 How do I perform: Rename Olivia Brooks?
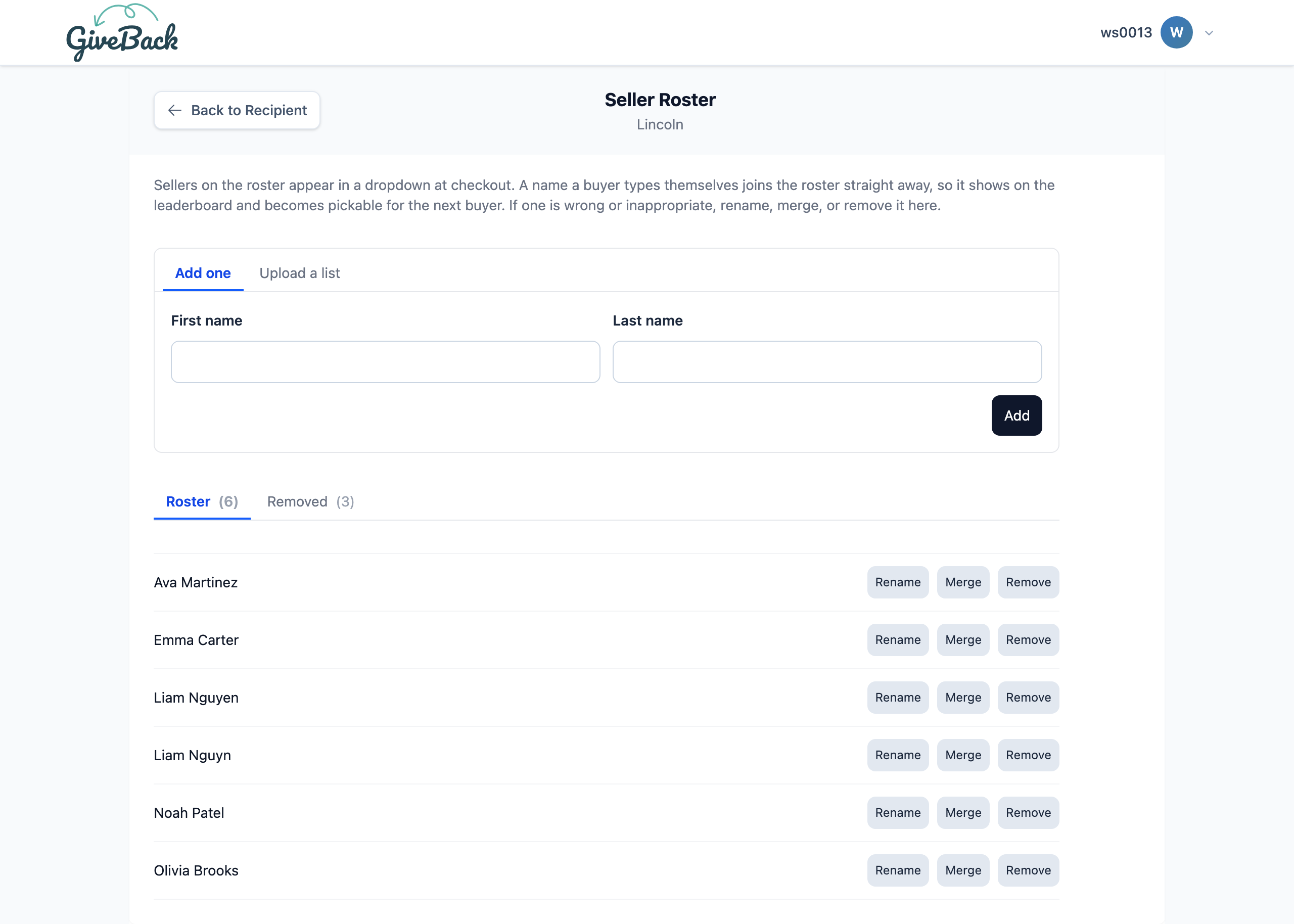[x=898, y=870]
